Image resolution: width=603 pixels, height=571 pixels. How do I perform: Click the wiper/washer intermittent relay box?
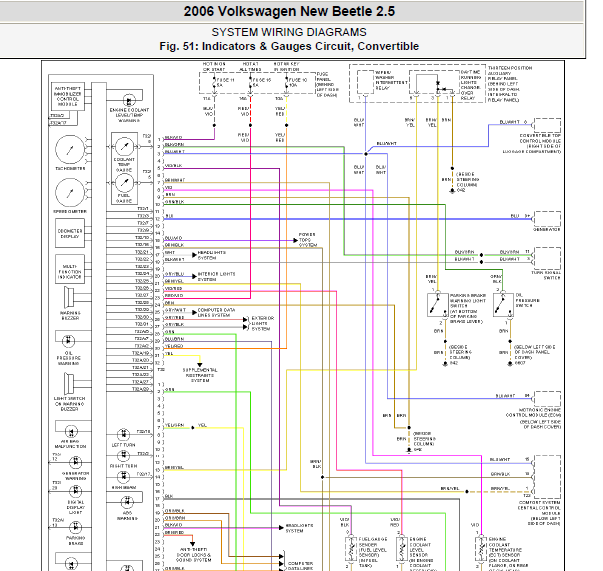(x=365, y=82)
